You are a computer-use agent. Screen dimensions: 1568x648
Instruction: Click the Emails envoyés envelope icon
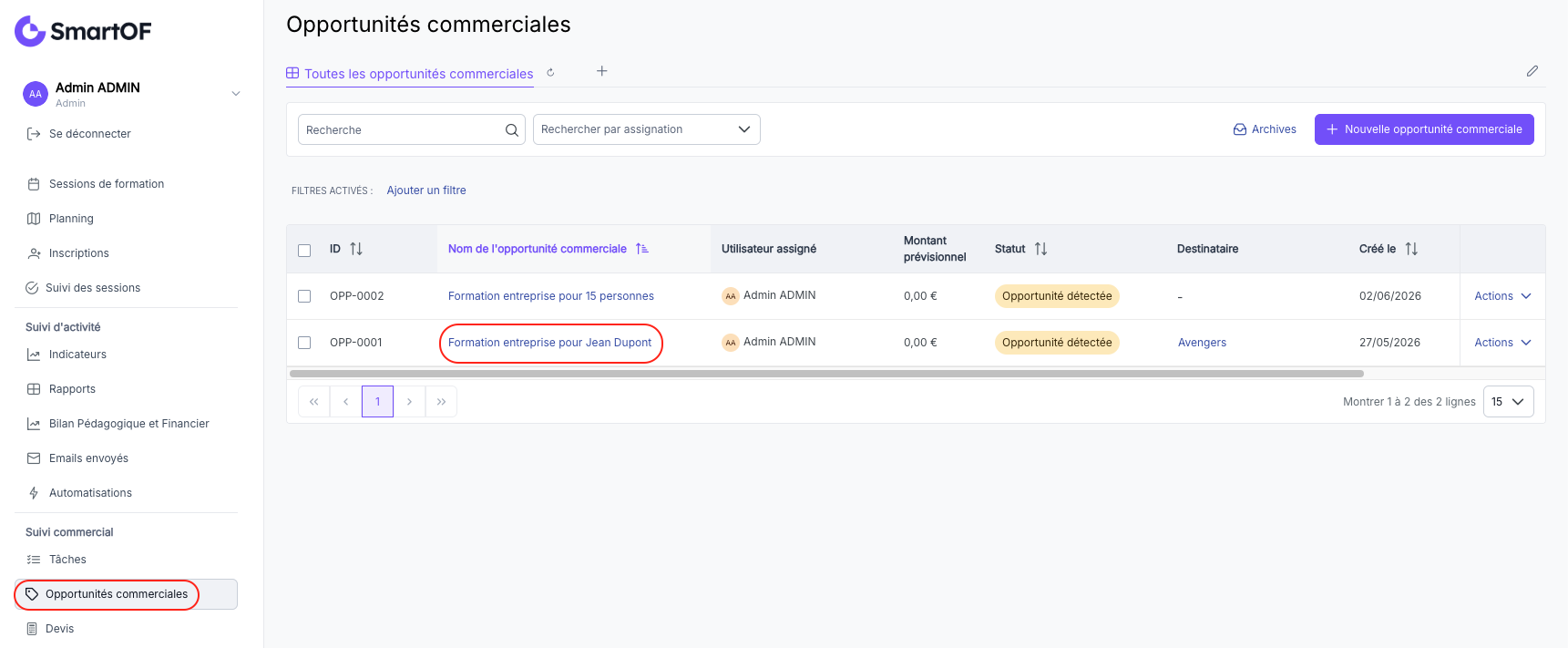click(34, 458)
